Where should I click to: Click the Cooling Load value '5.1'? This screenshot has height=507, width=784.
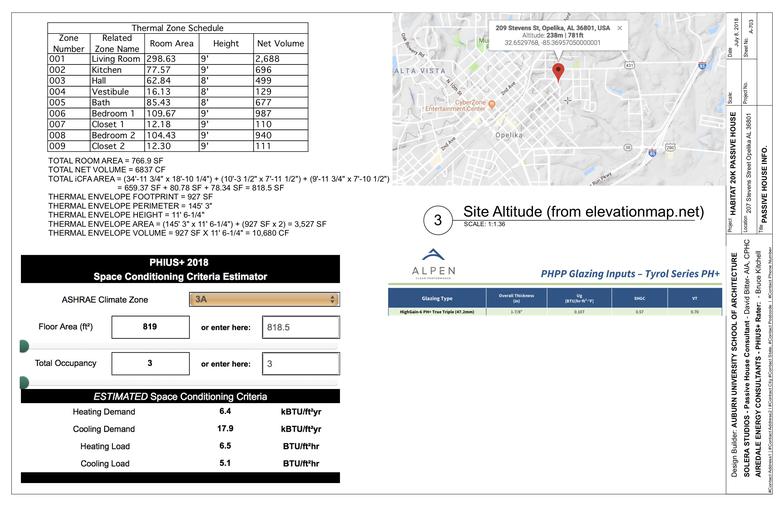click(225, 463)
